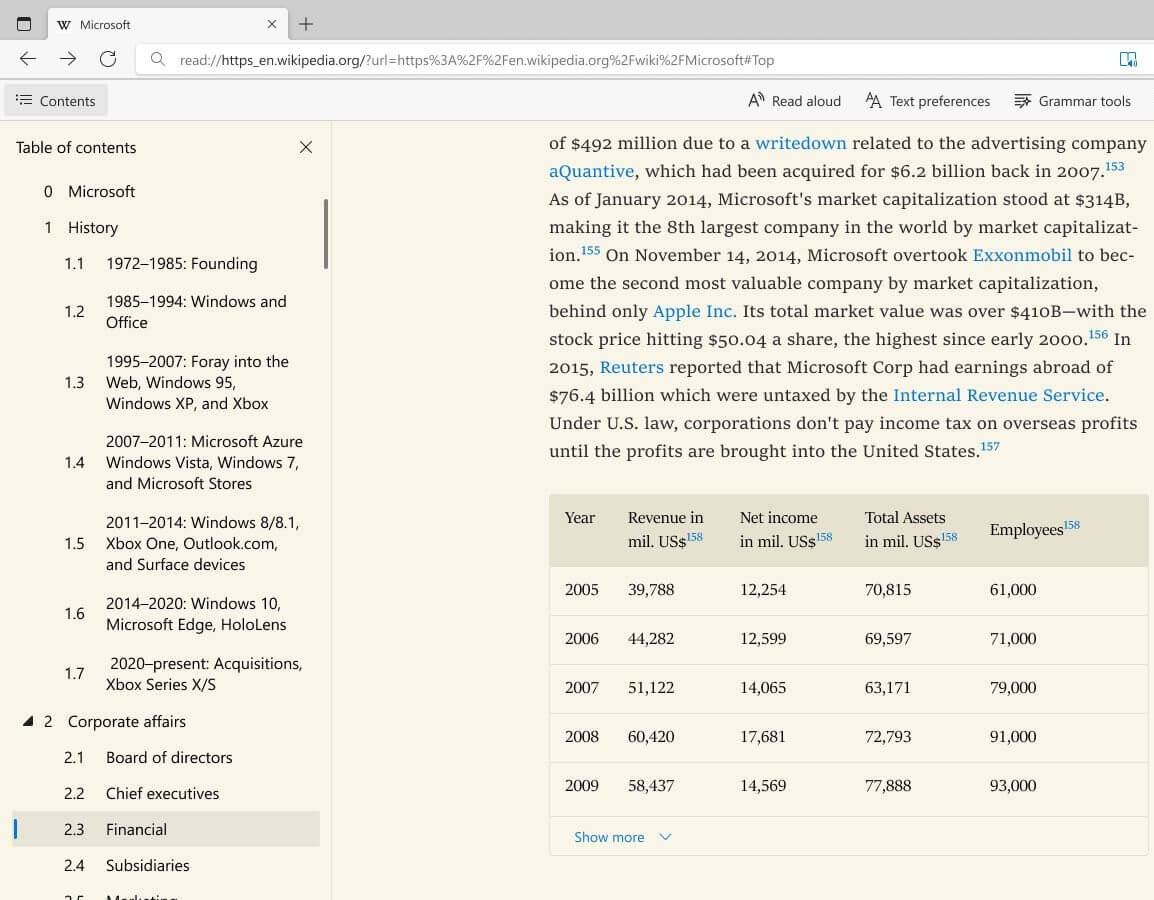The width and height of the screenshot is (1154, 900).
Task: Select net income value 12,599
Action: click(762, 639)
